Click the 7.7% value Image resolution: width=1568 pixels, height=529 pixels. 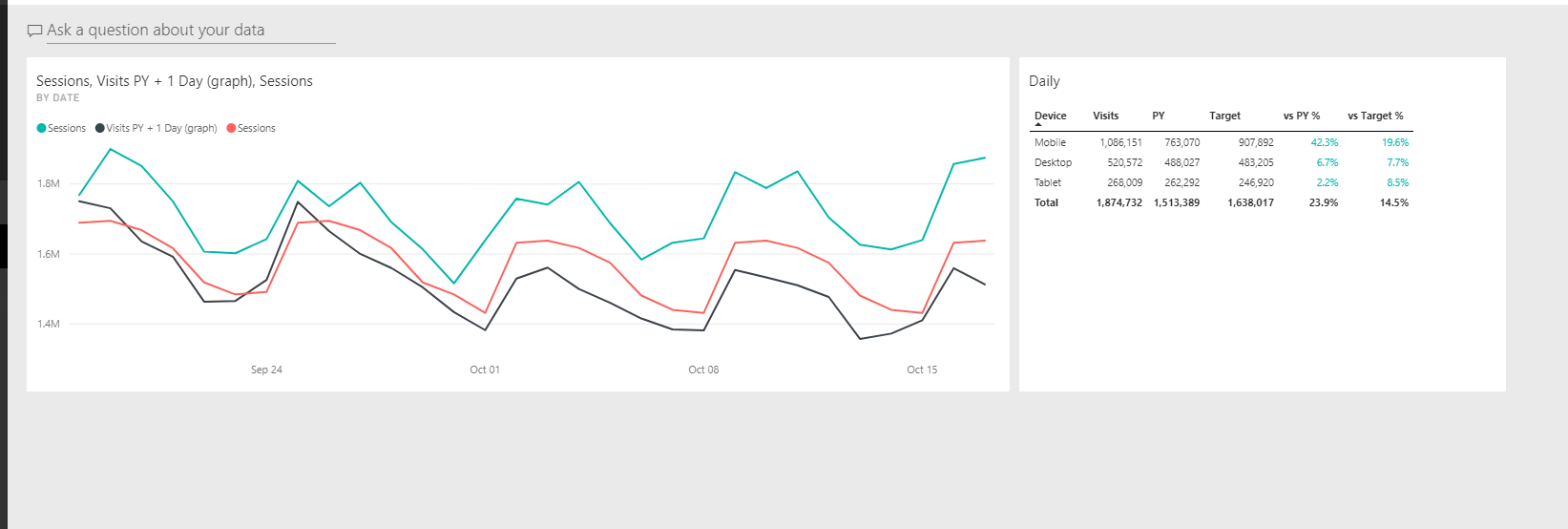(1397, 162)
